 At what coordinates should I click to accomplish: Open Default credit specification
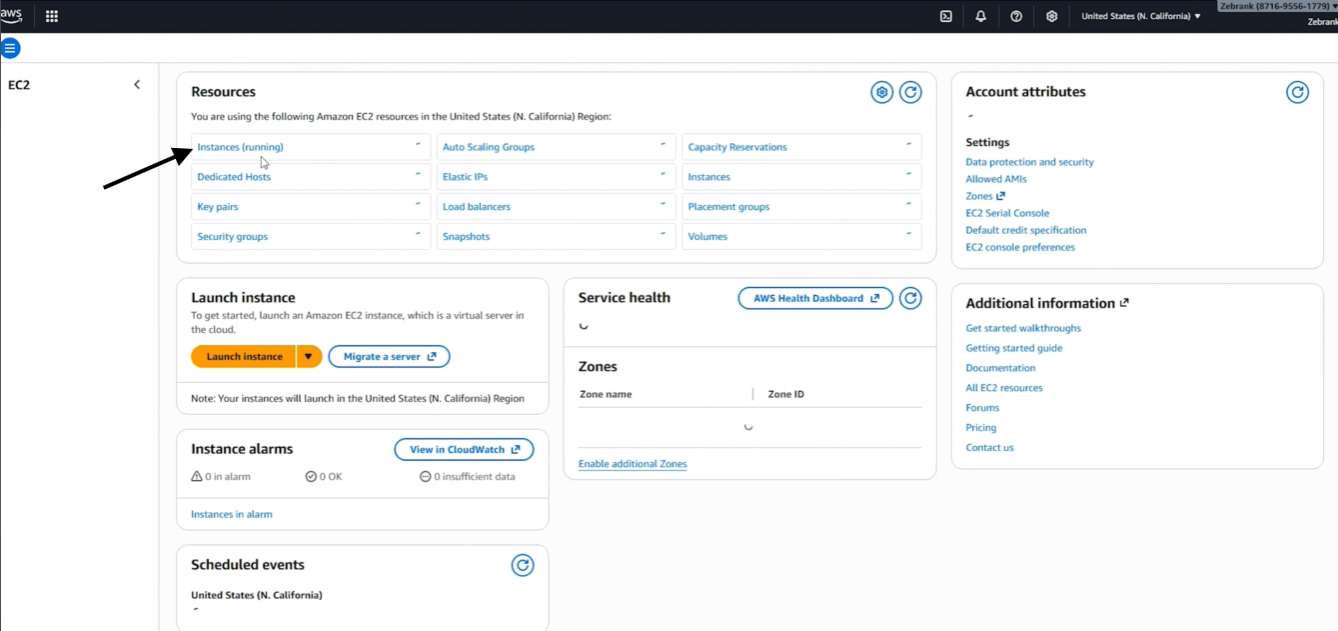(x=1026, y=230)
